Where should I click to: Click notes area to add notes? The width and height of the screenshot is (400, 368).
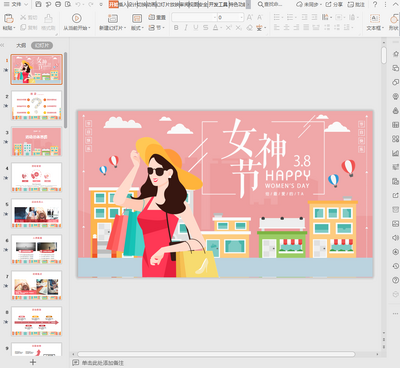(x=103, y=363)
